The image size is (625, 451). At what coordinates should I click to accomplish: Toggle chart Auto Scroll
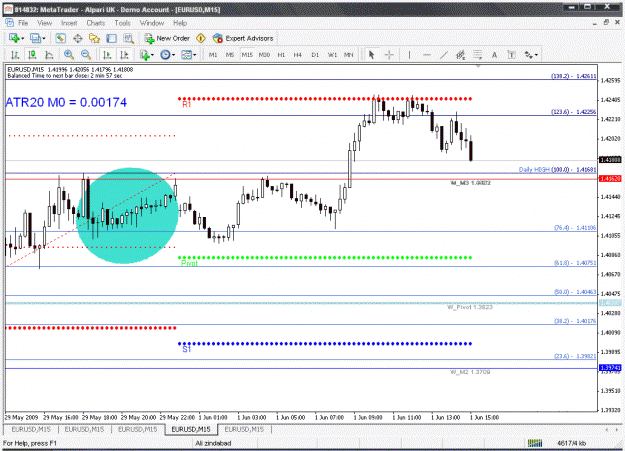tap(107, 55)
